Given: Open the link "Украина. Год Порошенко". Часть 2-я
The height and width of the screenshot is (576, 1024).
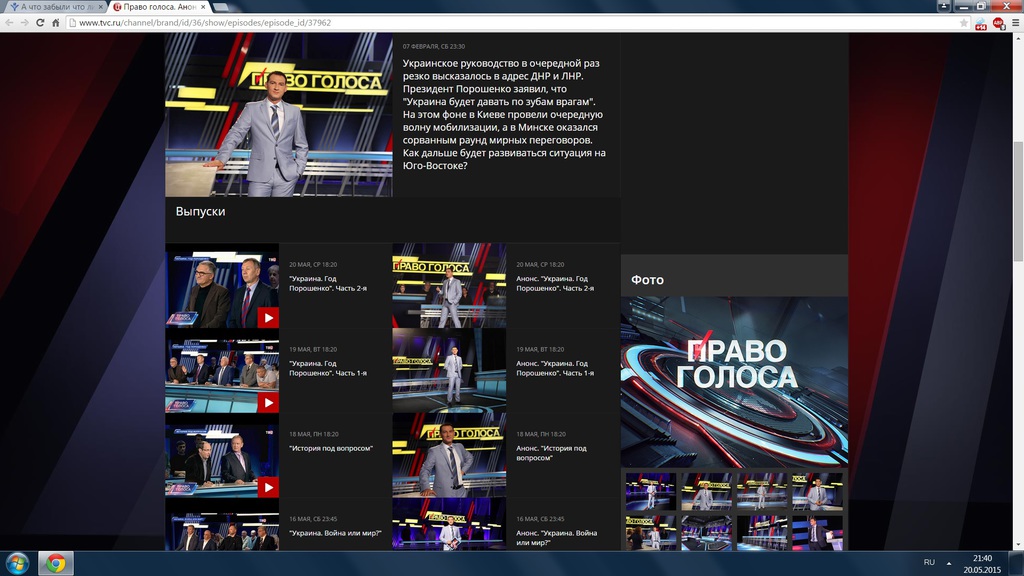Looking at the screenshot, I should tap(328, 283).
